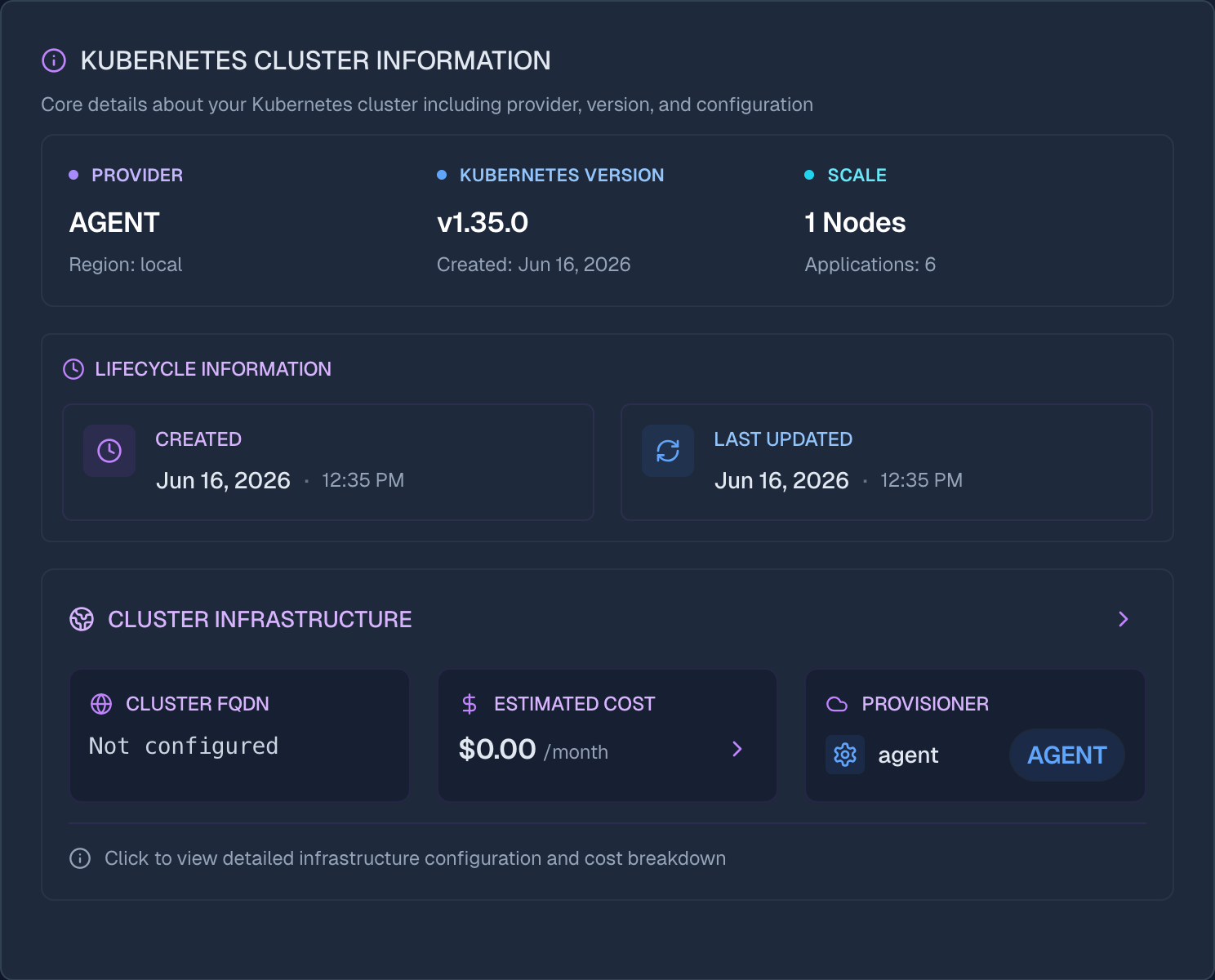Select the '$0.00' cost value
1215x980 pixels.
497,749
